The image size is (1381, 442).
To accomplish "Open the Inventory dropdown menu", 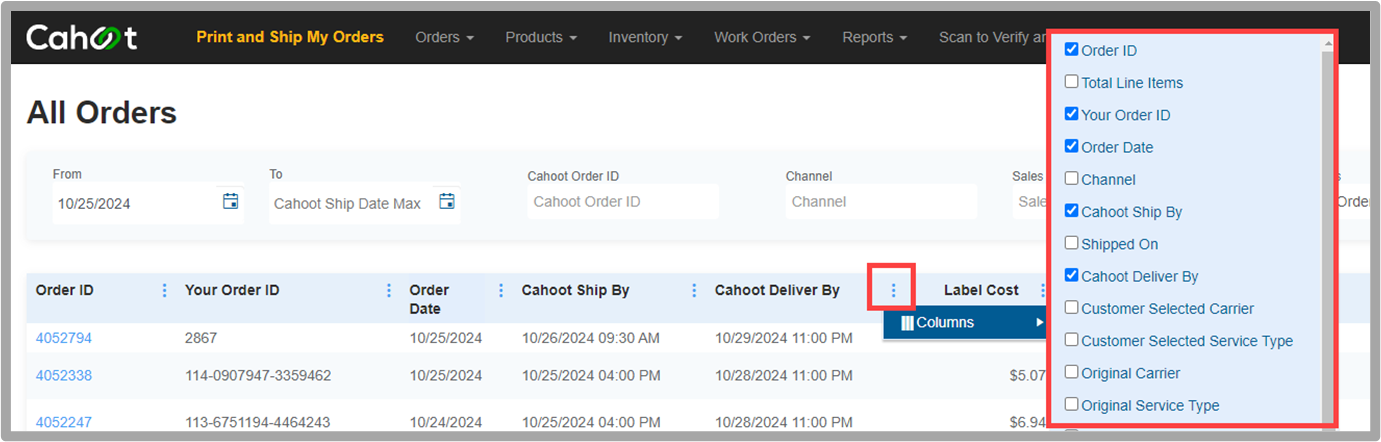I will pos(645,37).
